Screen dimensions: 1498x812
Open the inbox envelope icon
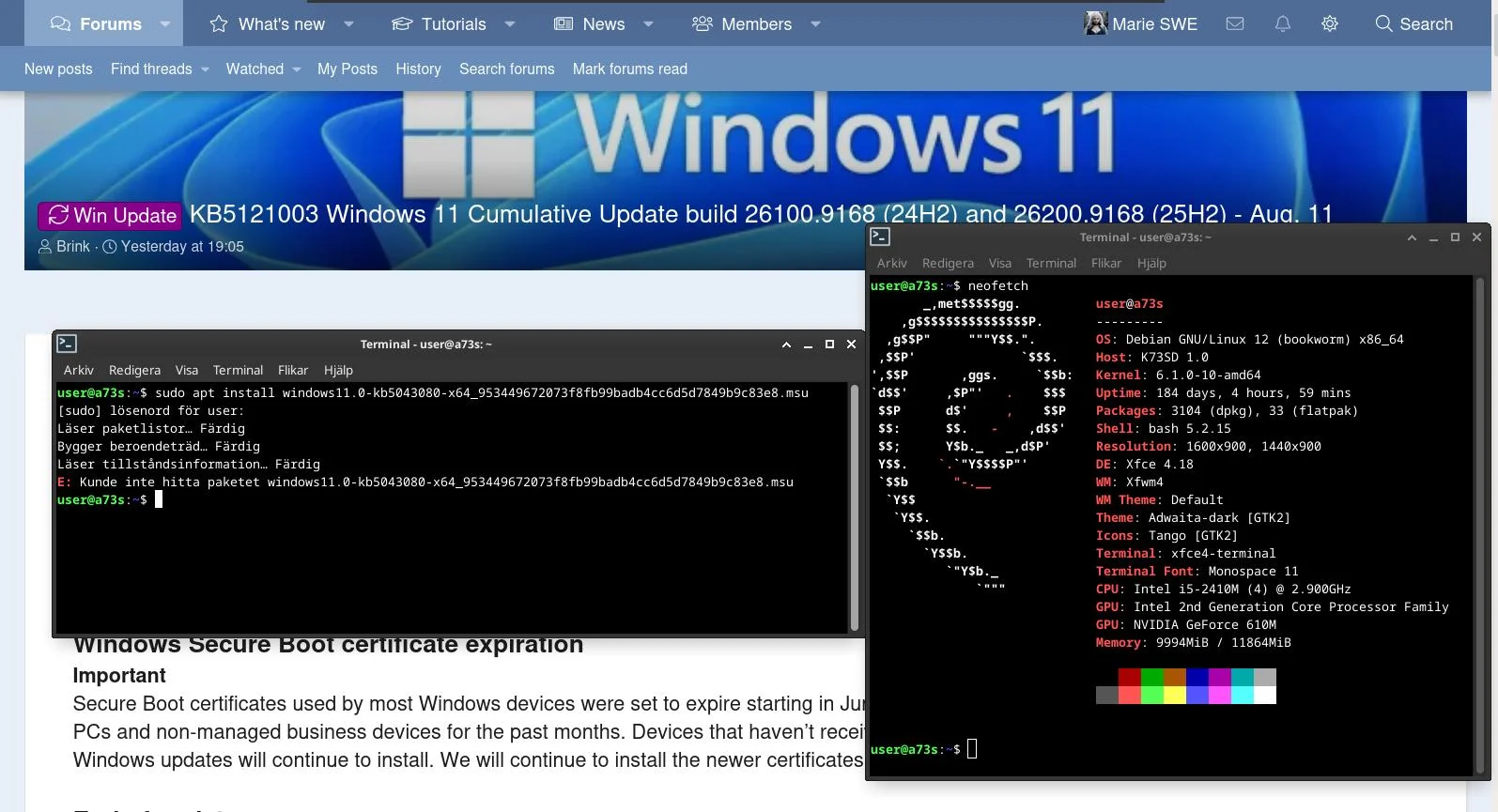coord(1235,23)
